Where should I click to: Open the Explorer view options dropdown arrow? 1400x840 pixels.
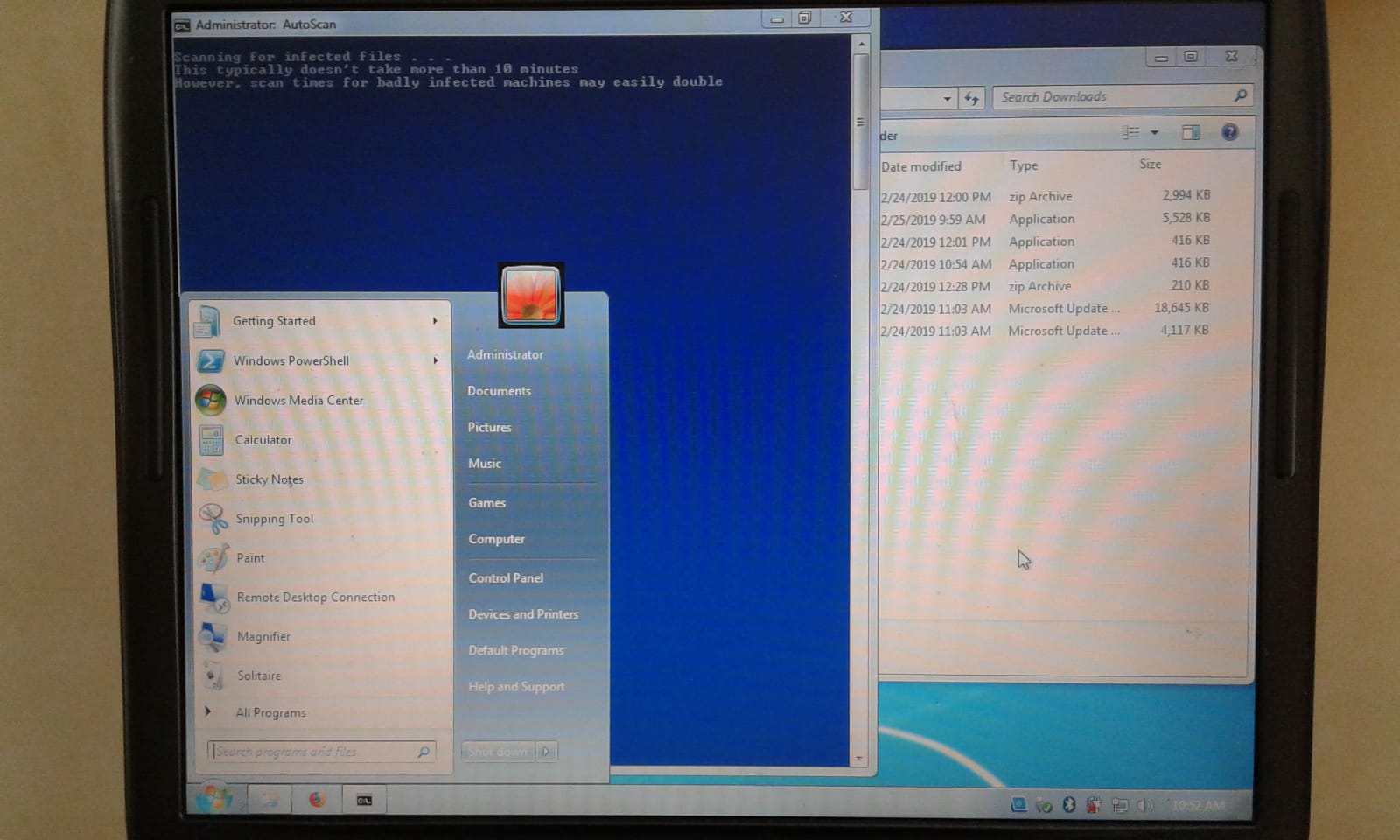(x=1154, y=133)
